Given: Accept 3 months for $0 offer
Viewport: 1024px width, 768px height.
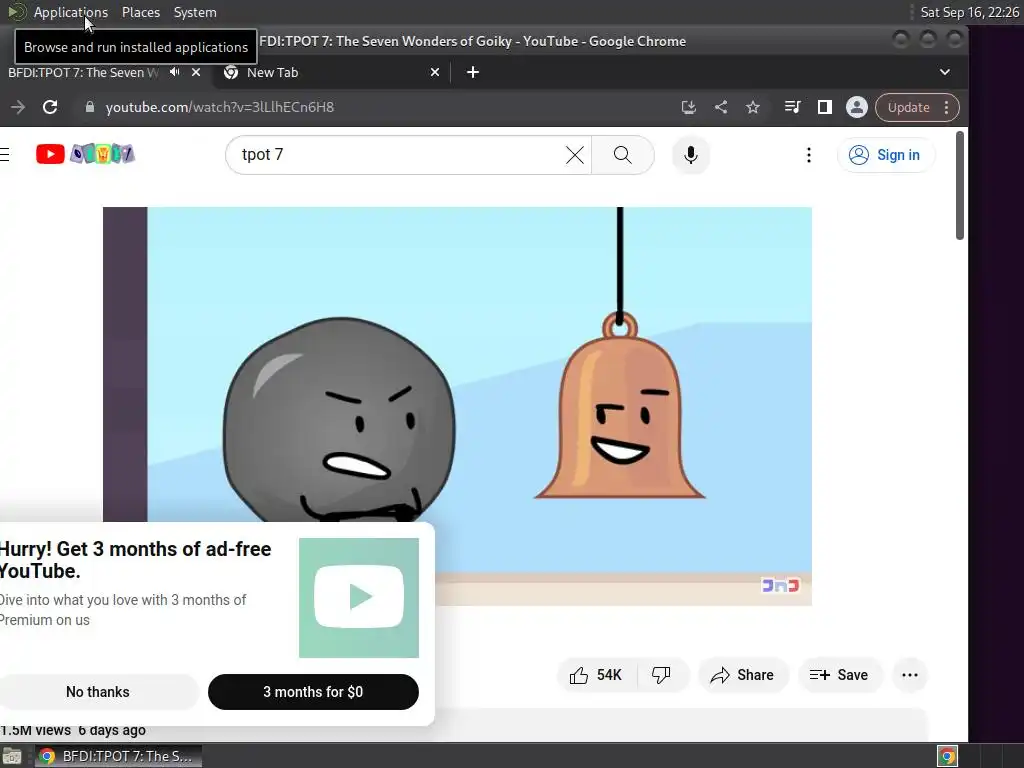Looking at the screenshot, I should (x=313, y=692).
